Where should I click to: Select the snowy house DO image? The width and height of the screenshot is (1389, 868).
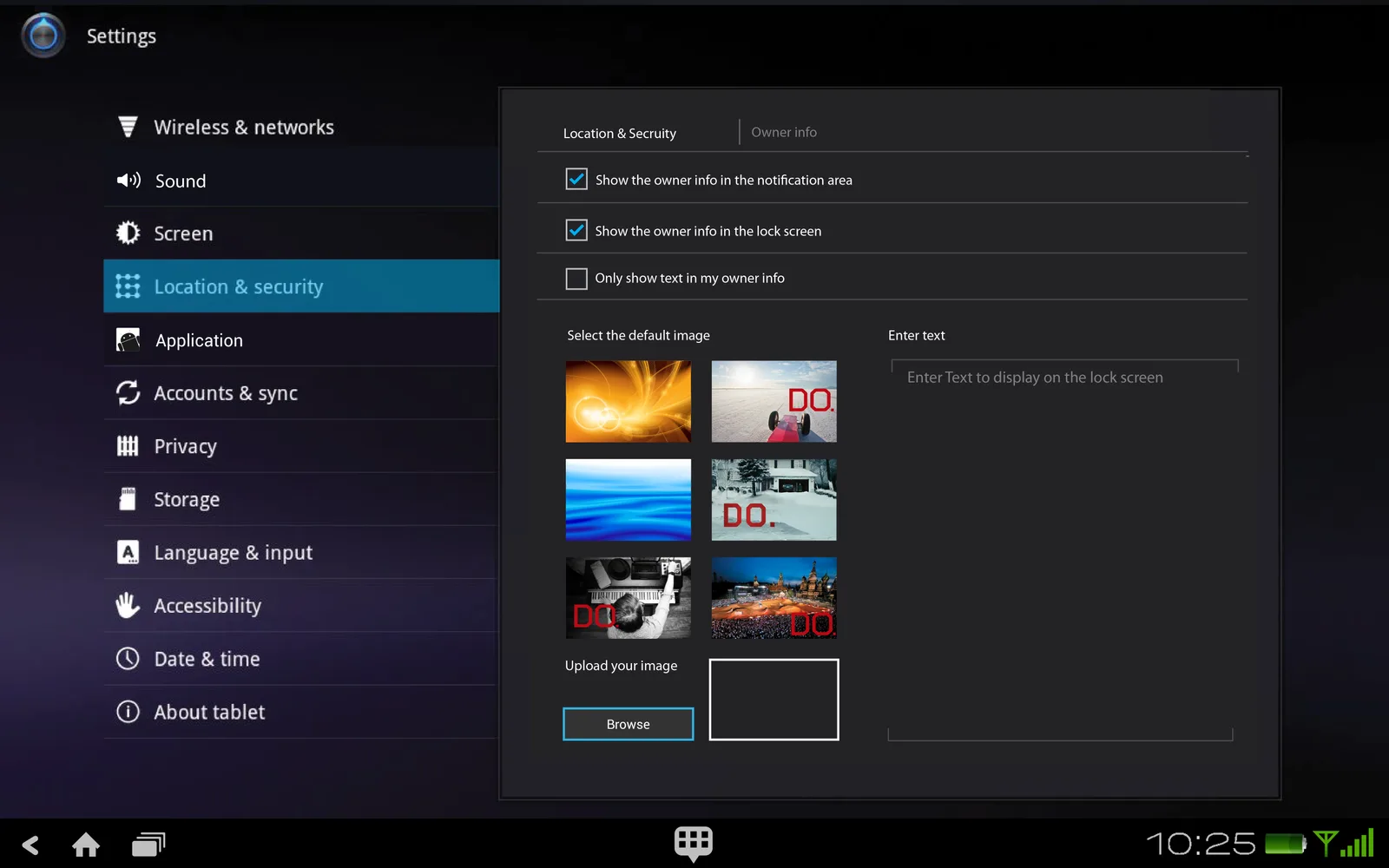point(774,499)
